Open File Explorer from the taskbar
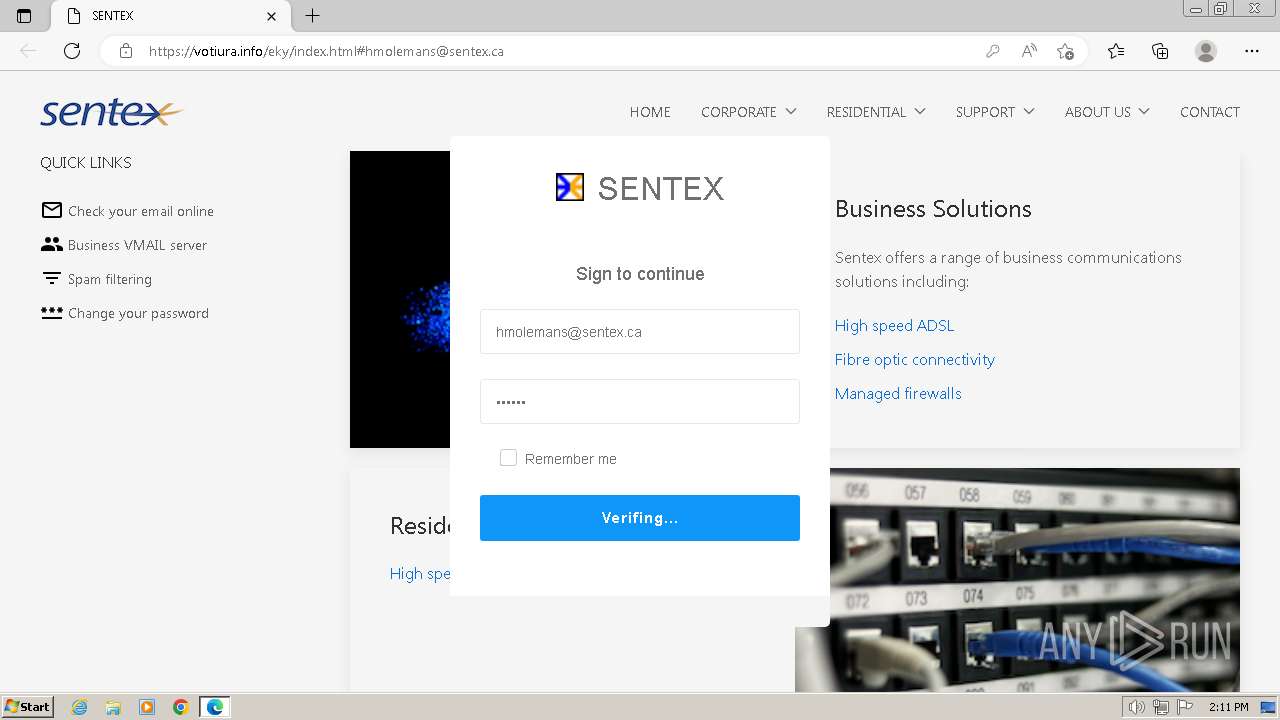The width and height of the screenshot is (1280, 720). pos(113,707)
